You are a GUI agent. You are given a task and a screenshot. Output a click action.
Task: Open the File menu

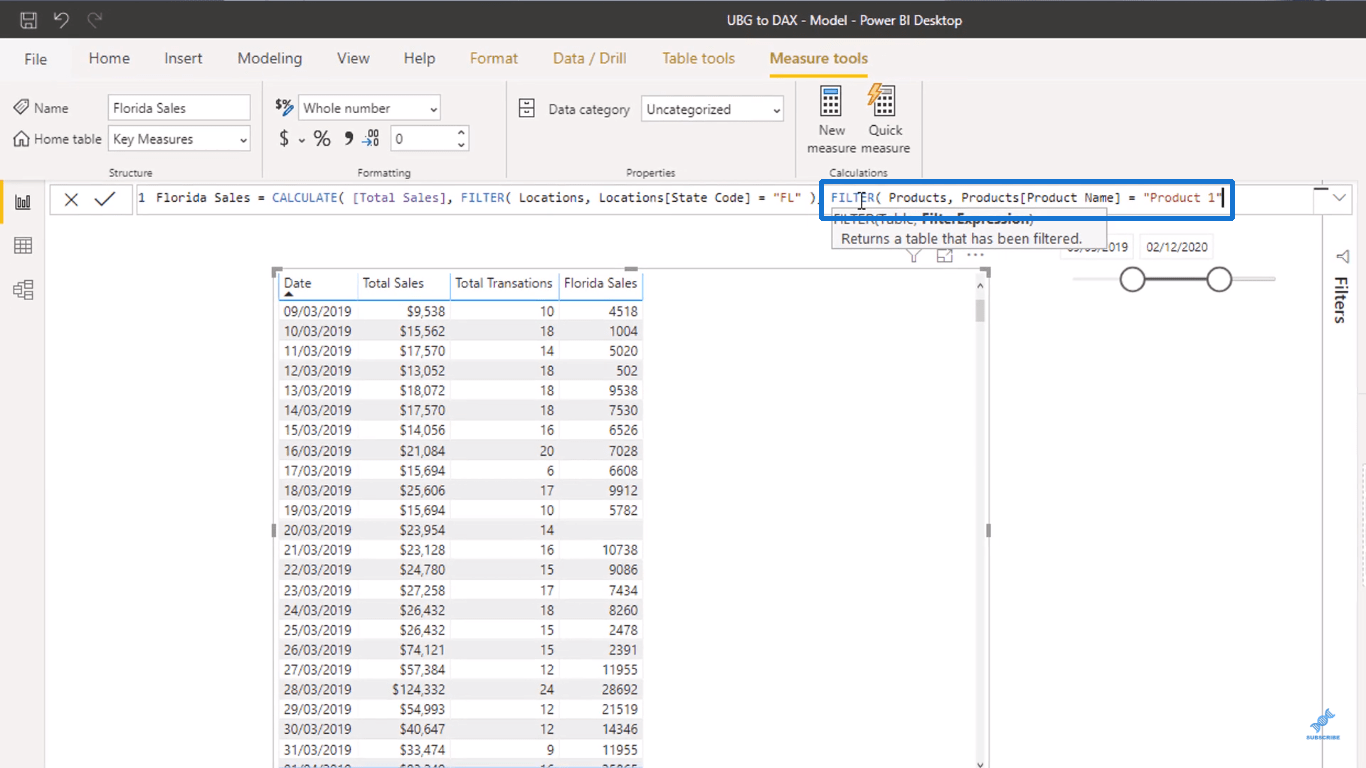coord(36,59)
